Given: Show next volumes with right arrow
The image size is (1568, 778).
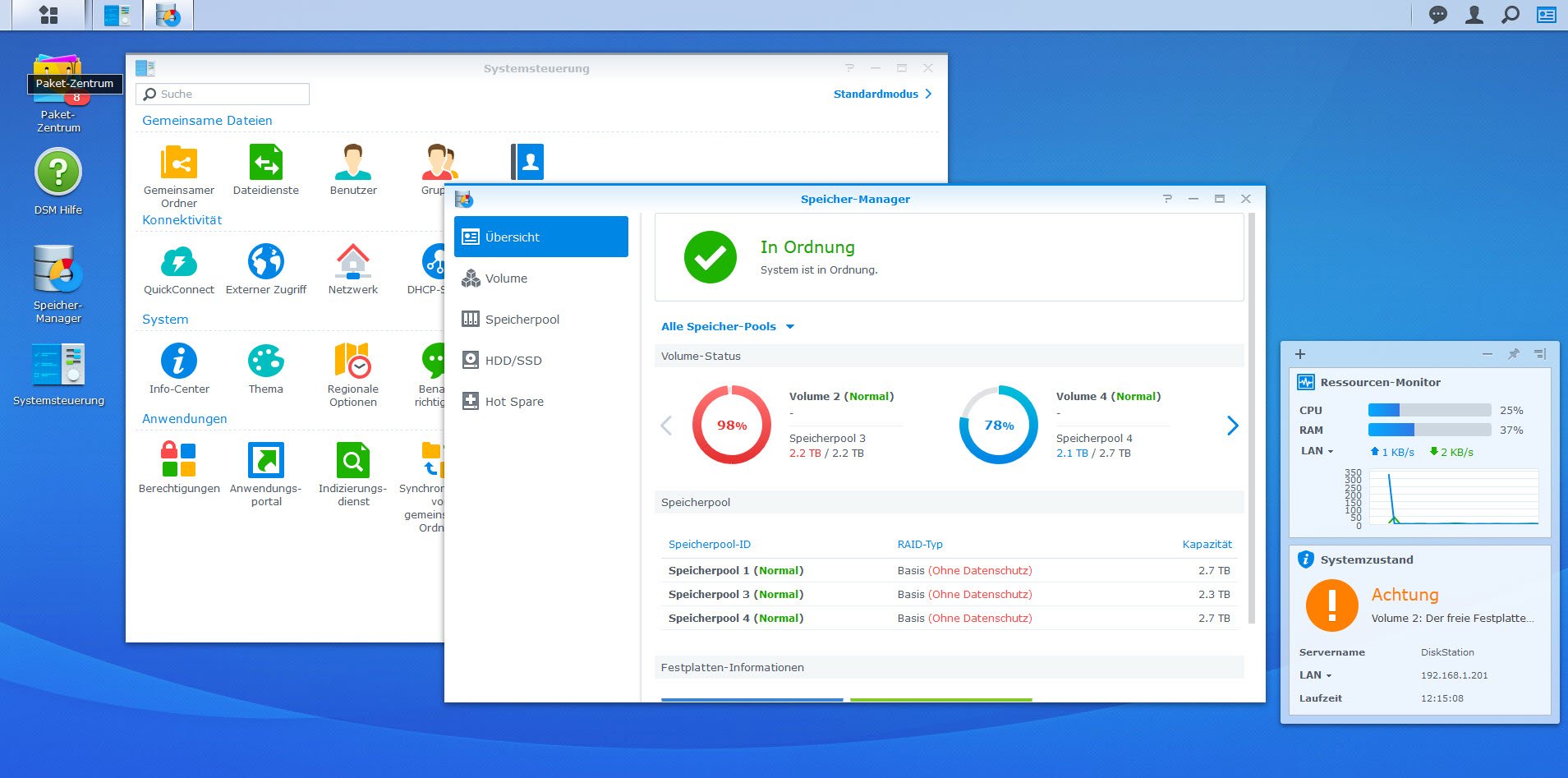Looking at the screenshot, I should tap(1232, 426).
